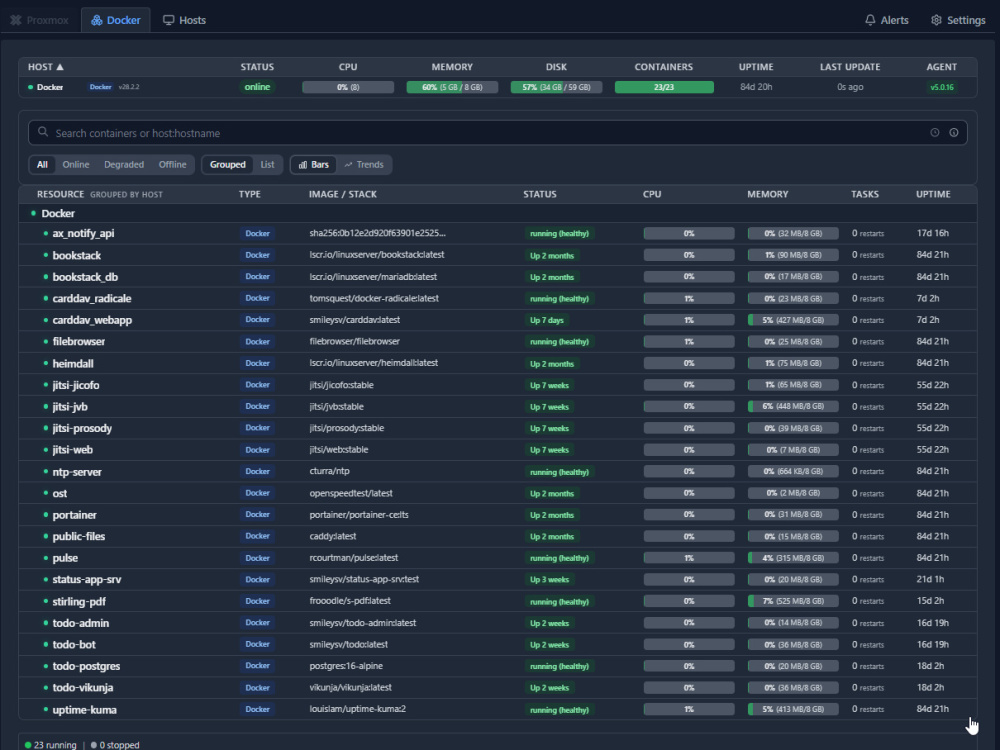Sort hosts by the HOST column
Viewport: 1000px width, 750px height.
point(45,67)
